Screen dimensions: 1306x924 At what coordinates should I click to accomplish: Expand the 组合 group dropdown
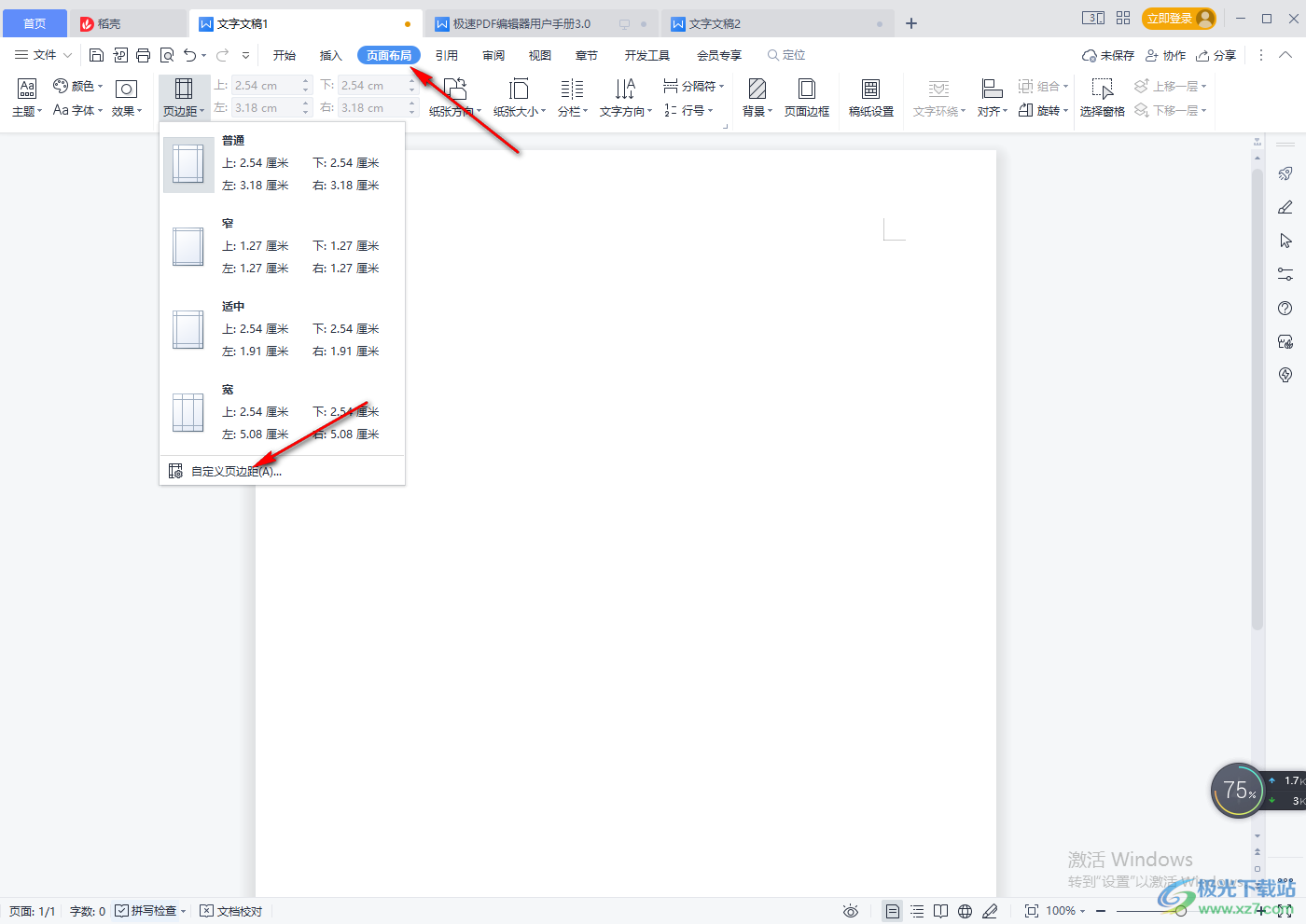[x=1044, y=86]
